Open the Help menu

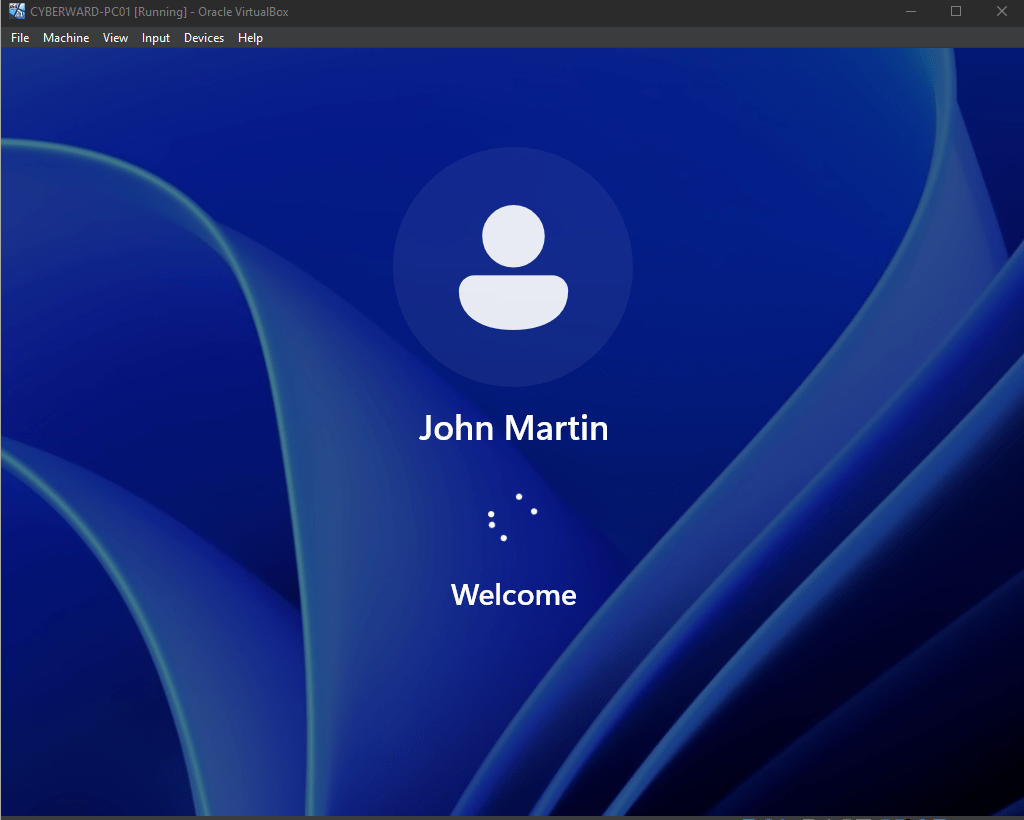250,38
